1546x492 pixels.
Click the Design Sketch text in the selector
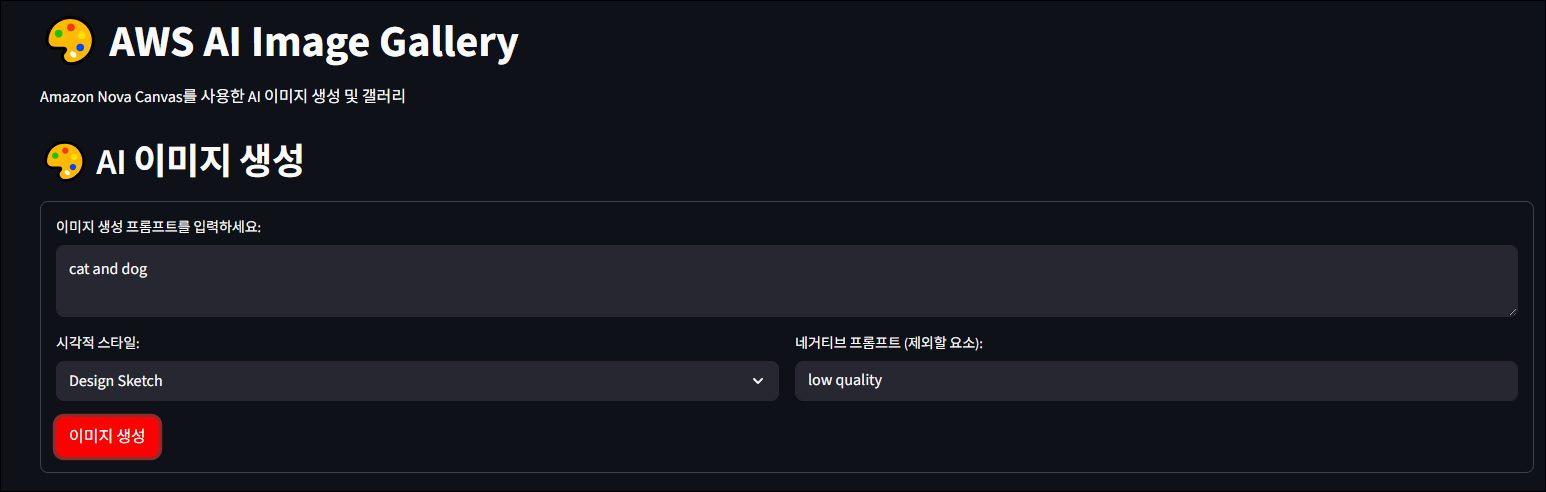pos(116,381)
